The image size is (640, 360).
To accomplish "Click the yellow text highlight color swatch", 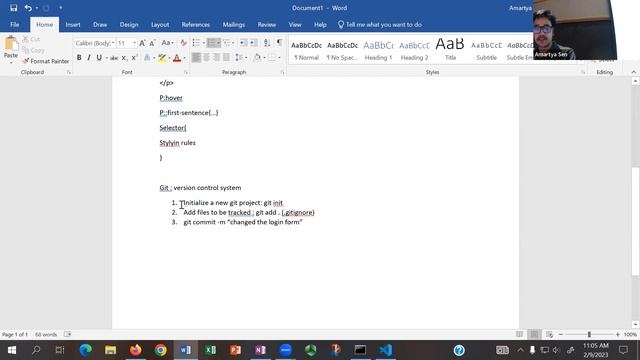I will coord(162,58).
